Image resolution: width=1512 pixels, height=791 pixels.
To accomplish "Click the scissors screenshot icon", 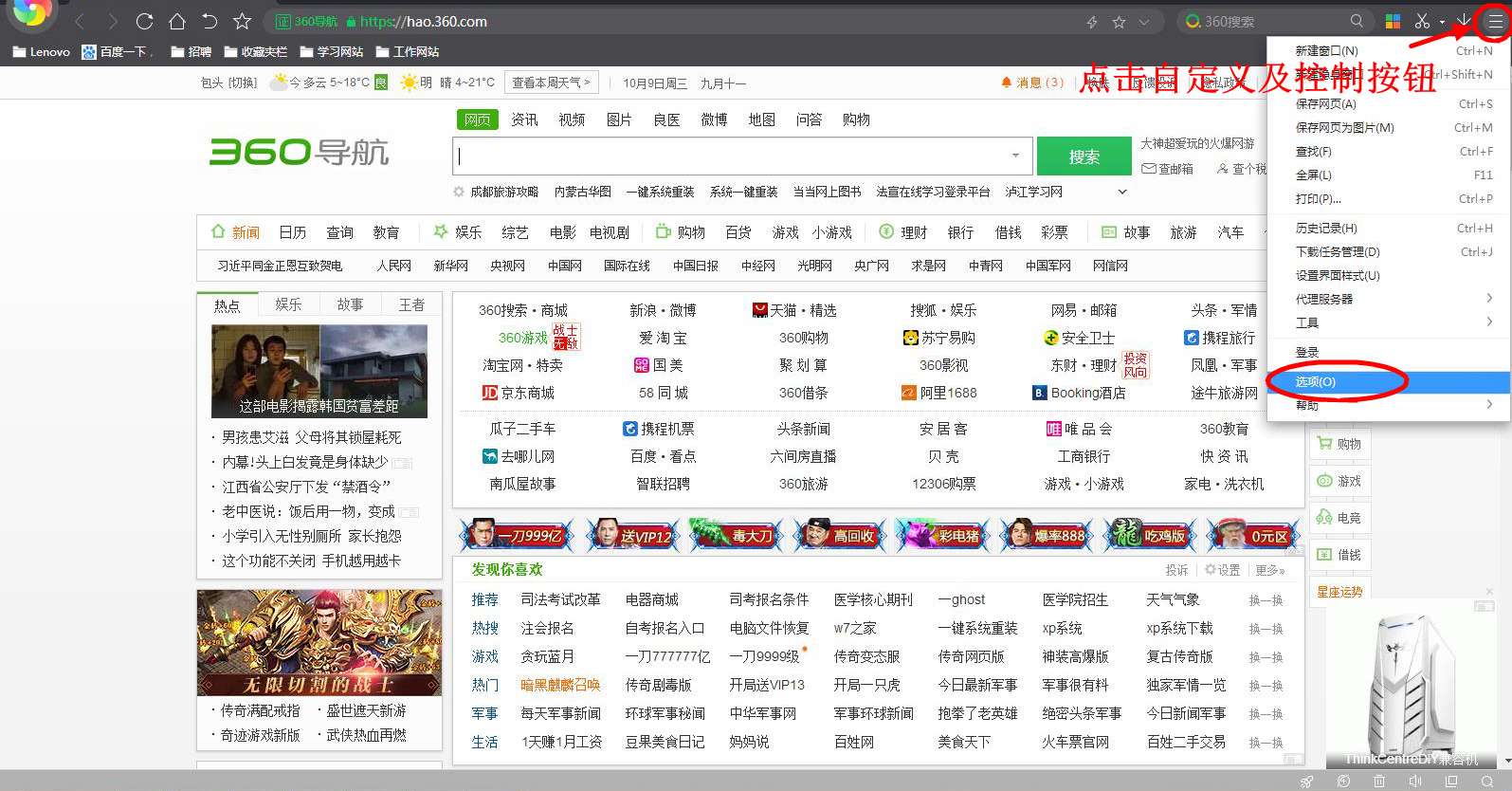I will [1422, 21].
